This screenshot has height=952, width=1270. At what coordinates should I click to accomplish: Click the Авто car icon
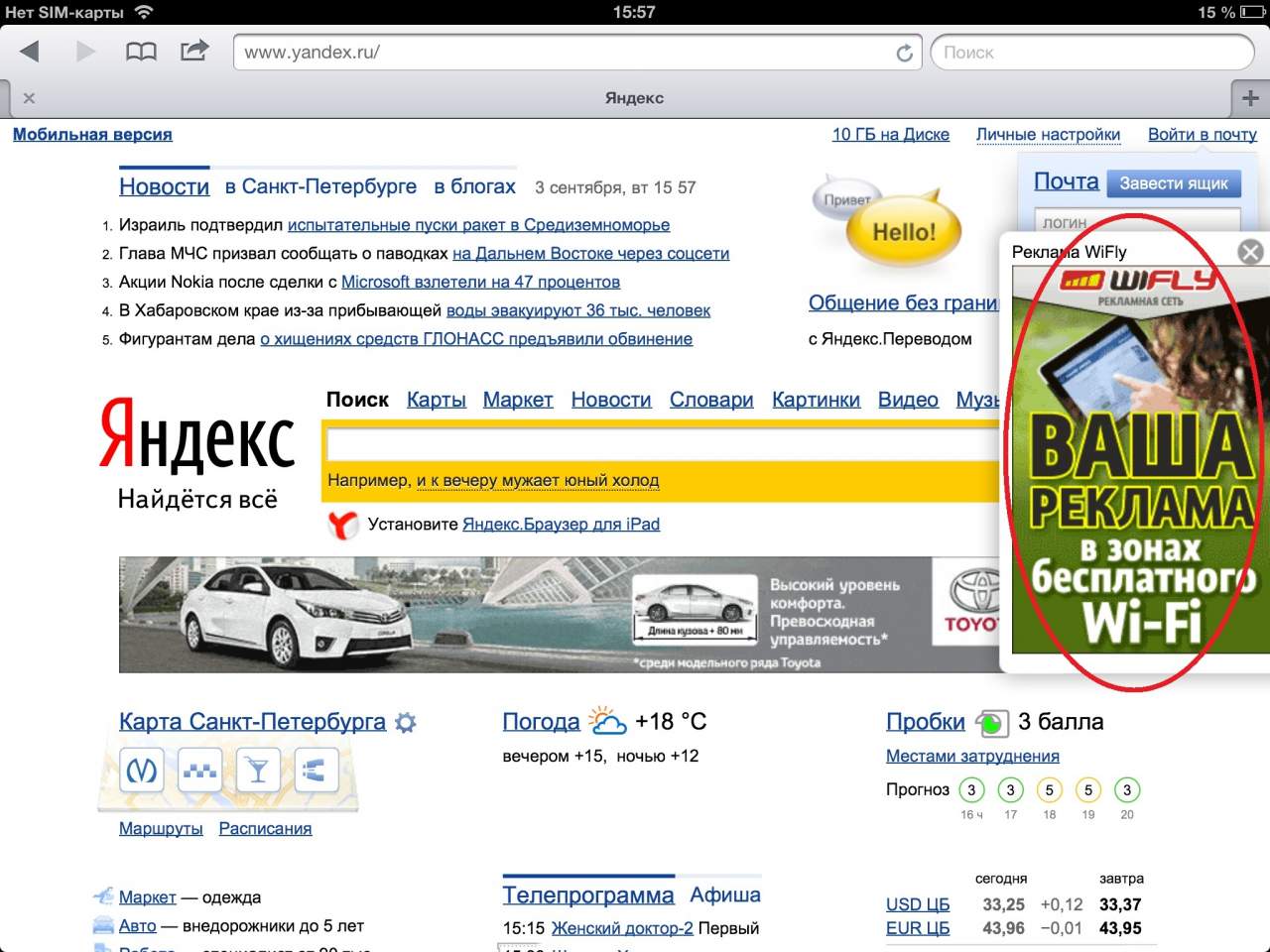pyautogui.click(x=103, y=925)
